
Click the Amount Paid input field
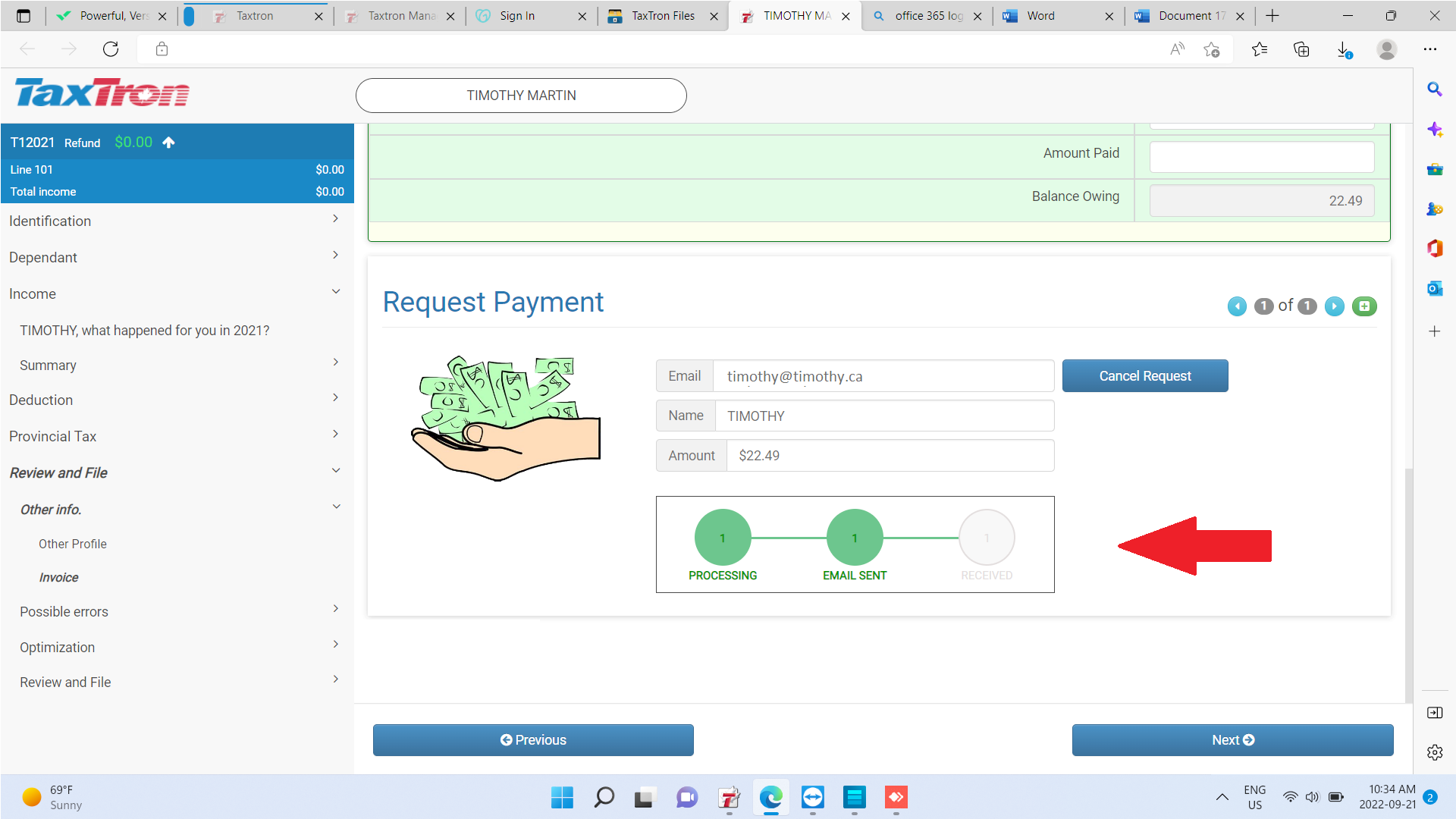(x=1261, y=156)
